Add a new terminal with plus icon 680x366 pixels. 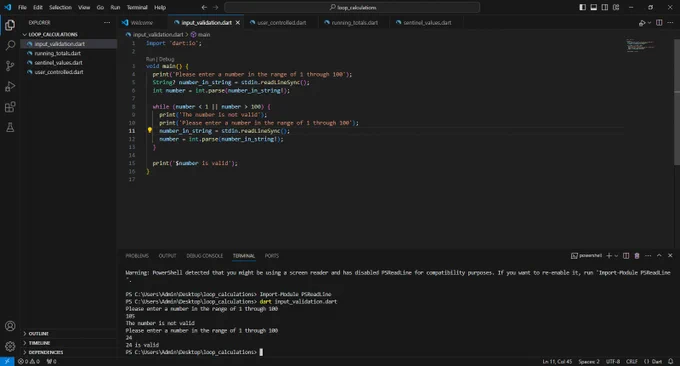pyautogui.click(x=609, y=256)
